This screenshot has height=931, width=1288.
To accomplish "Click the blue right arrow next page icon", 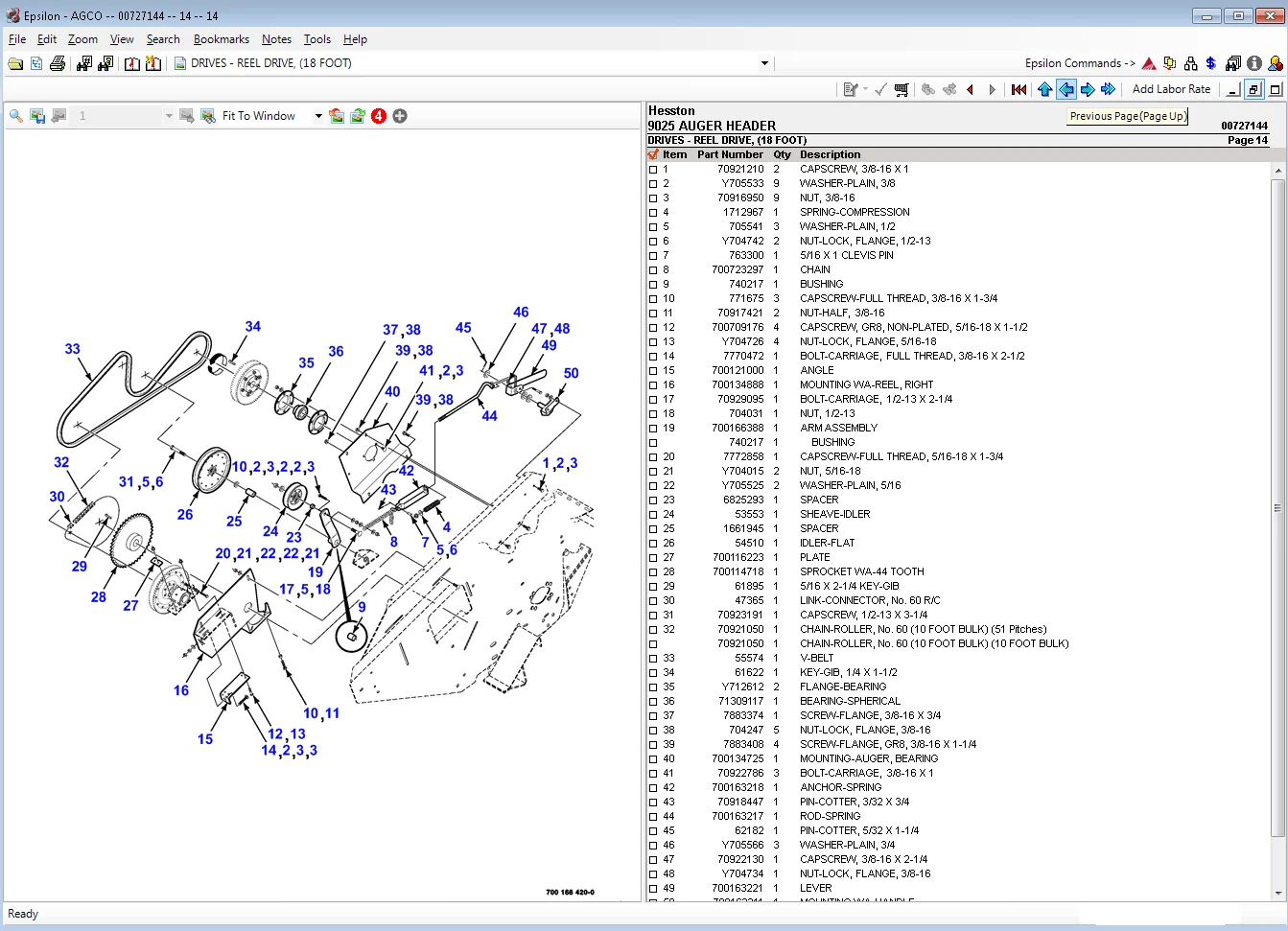I will click(1088, 89).
